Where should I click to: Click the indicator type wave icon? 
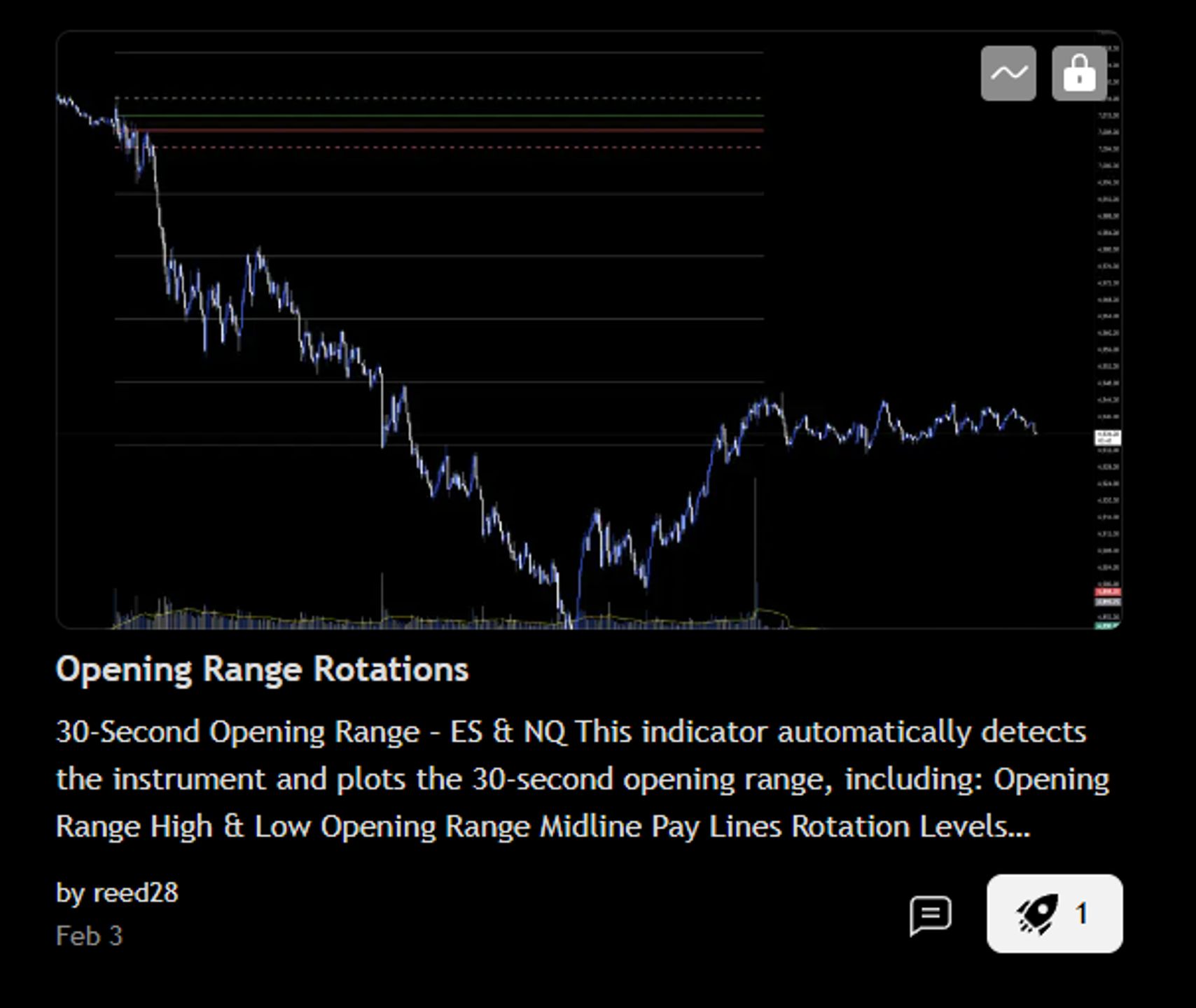coord(1008,73)
